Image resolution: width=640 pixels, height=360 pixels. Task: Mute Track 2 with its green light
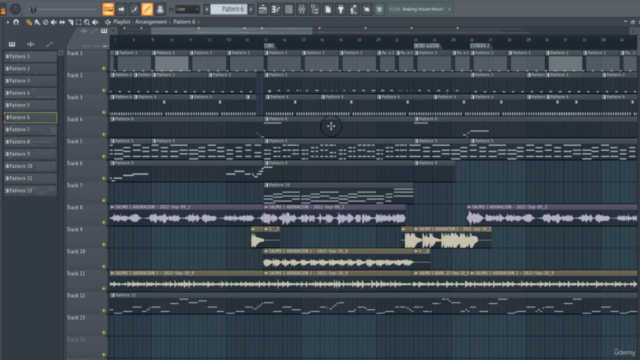point(104,90)
